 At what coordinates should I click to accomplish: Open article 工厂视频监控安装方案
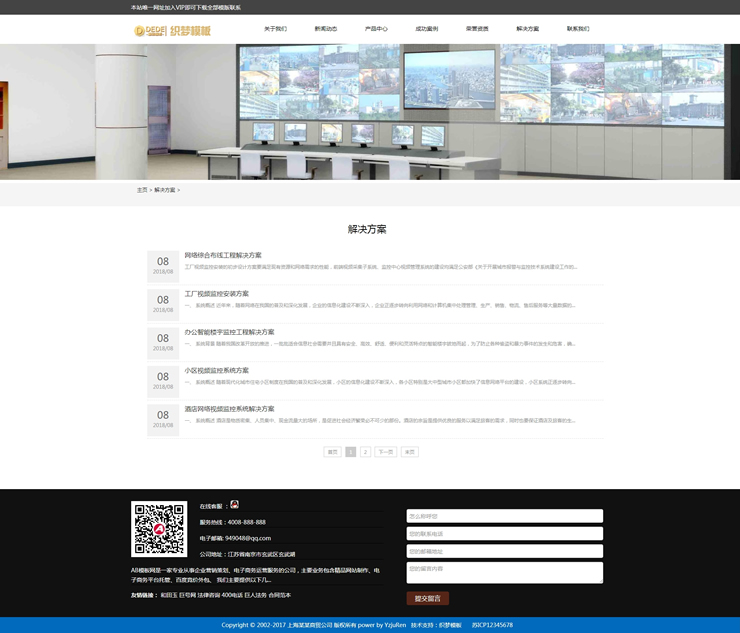click(216, 294)
